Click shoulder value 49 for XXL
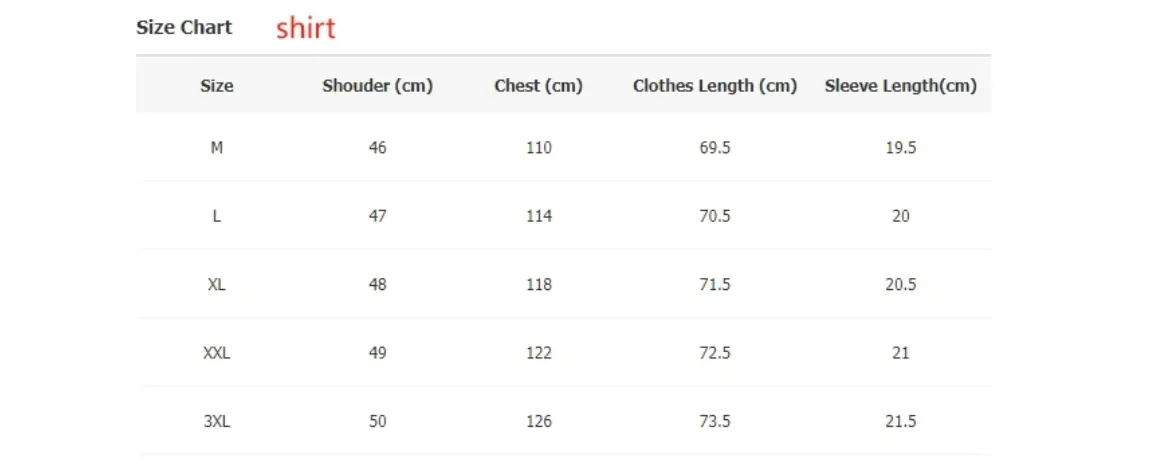The image size is (1170, 470). 378,353
